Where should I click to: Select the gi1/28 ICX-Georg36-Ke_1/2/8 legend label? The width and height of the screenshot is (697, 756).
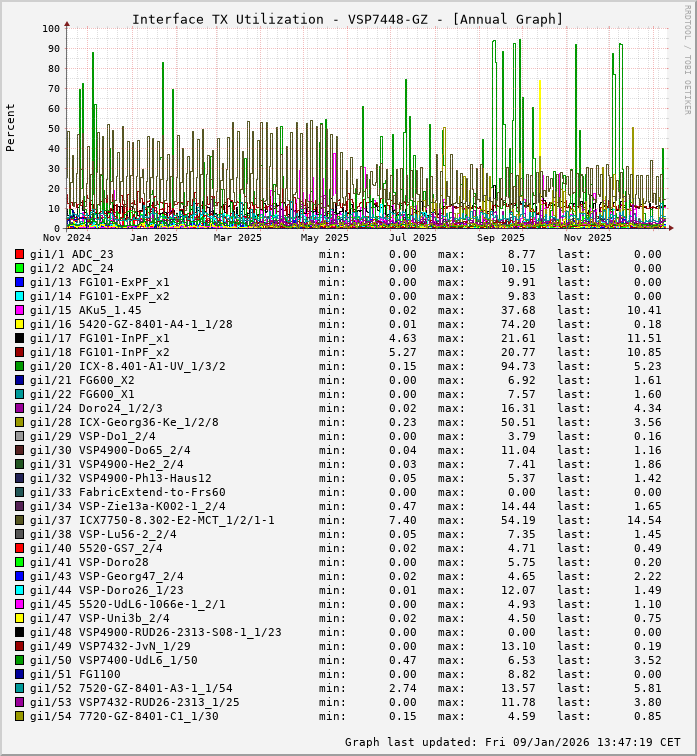128,422
